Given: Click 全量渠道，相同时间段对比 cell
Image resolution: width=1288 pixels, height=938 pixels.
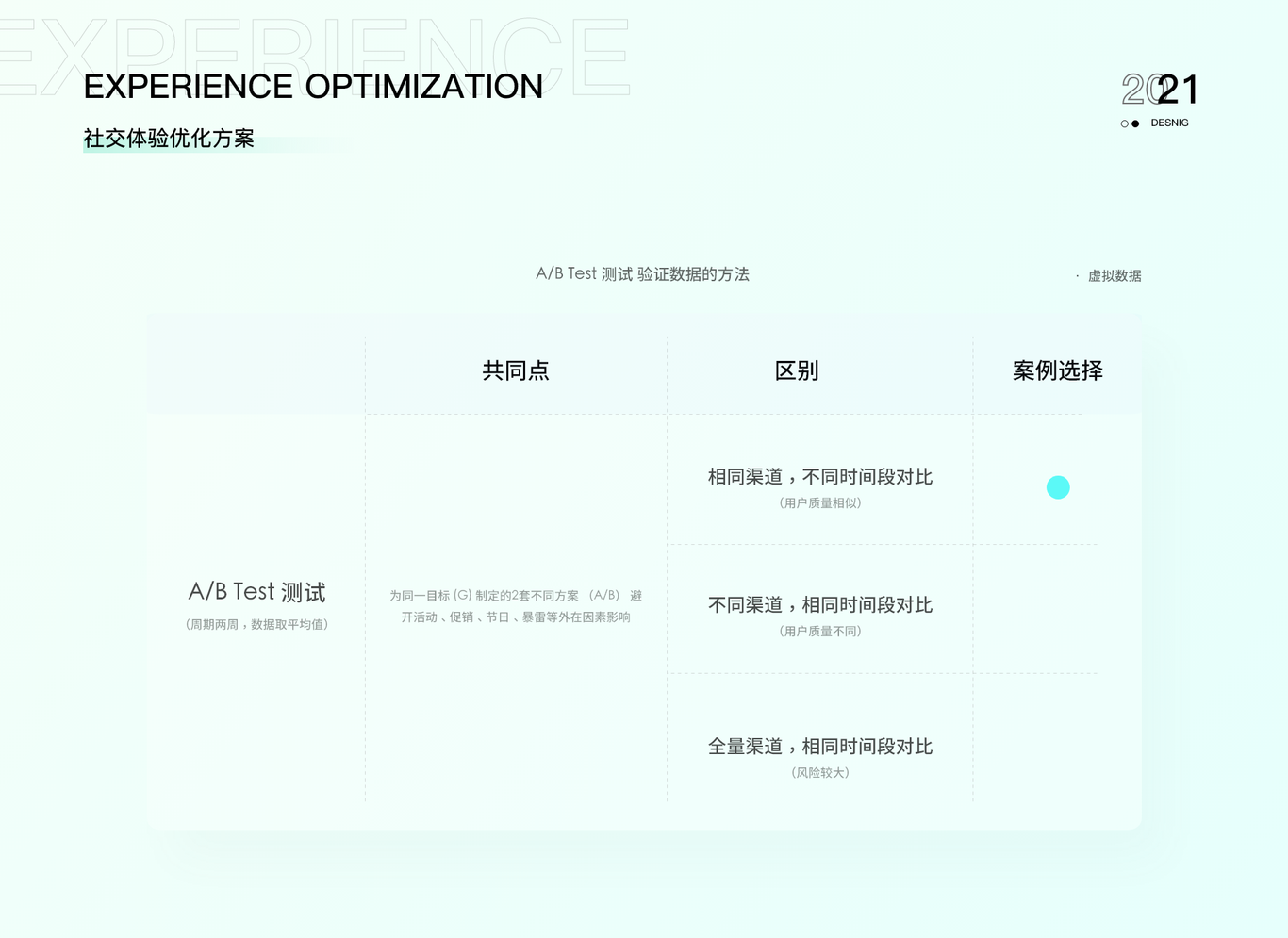Looking at the screenshot, I should 820,747.
